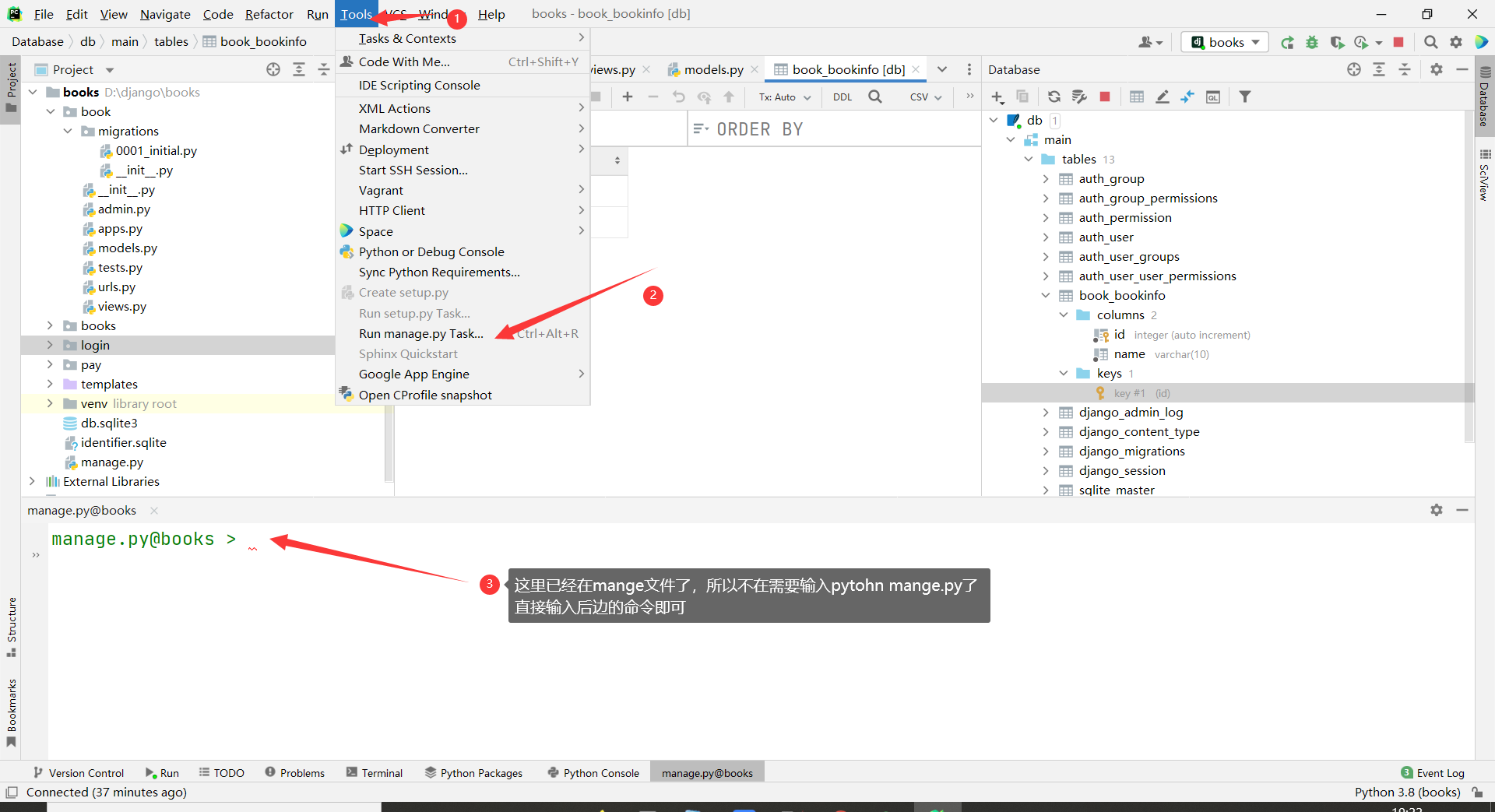Expand the auth_user table node
Image resolution: width=1495 pixels, height=812 pixels.
(1046, 237)
